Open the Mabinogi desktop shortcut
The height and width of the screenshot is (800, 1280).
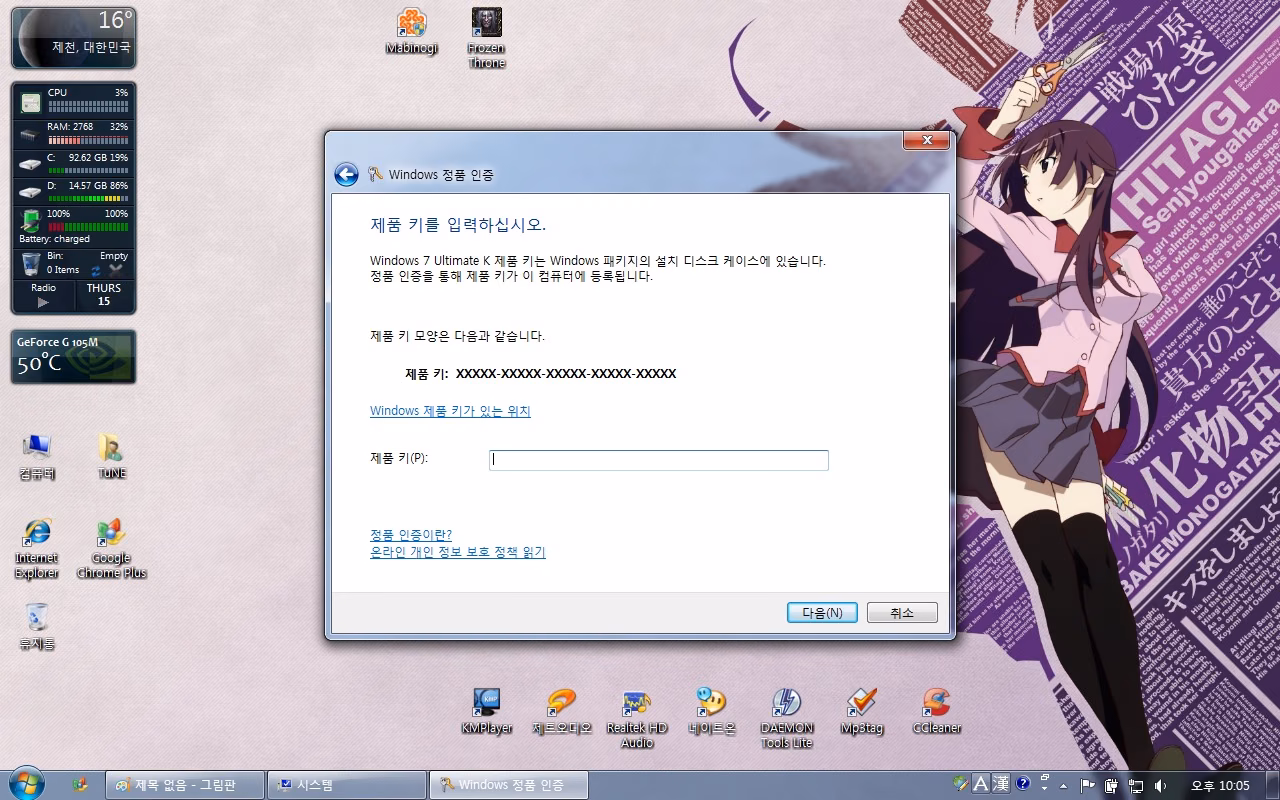point(412,31)
